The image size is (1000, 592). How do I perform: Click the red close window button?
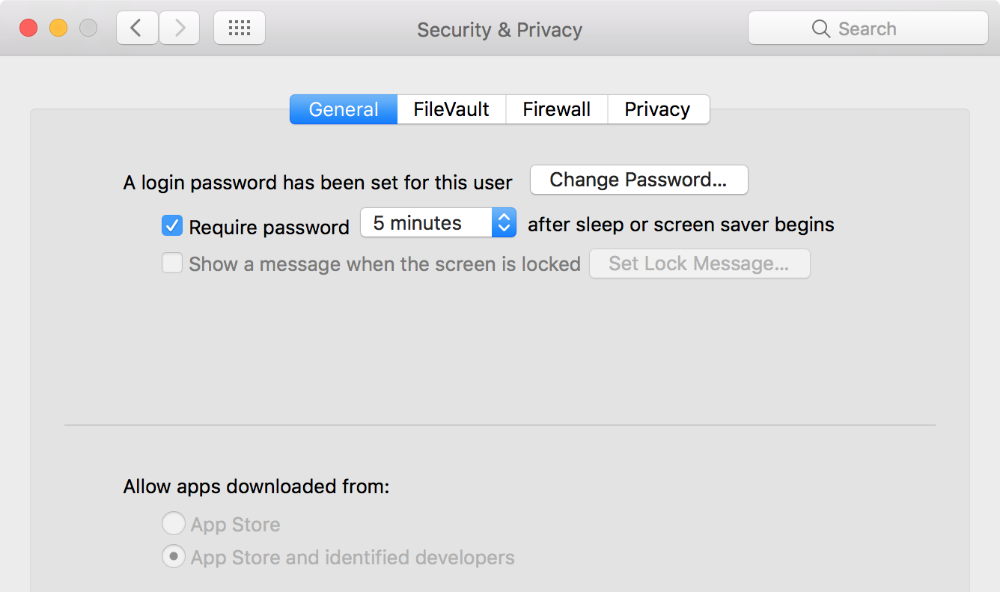28,28
